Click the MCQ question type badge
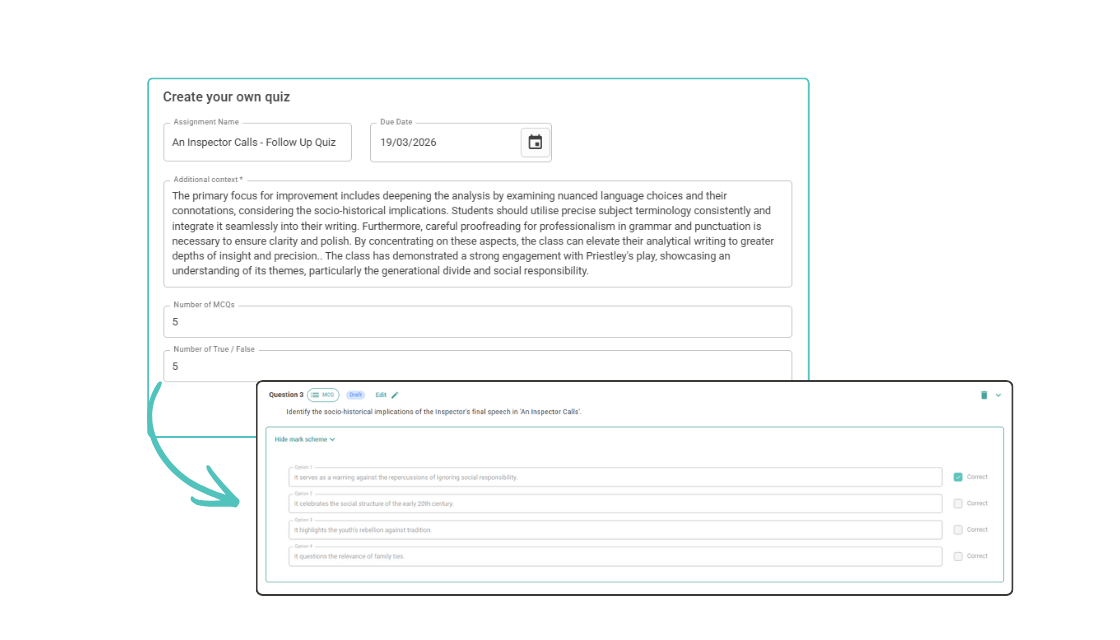 [x=323, y=395]
